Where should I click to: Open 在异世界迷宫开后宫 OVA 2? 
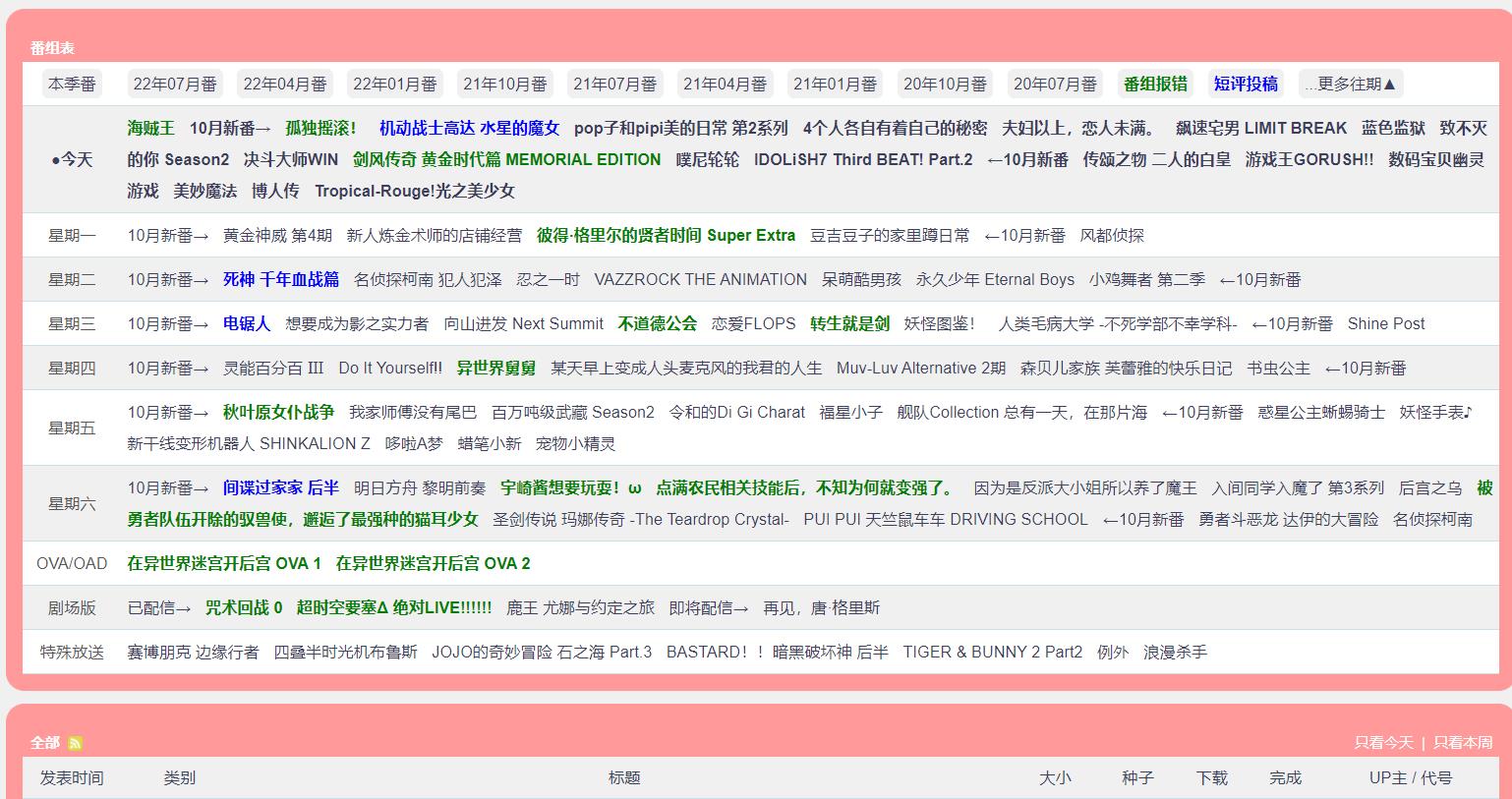click(x=434, y=563)
